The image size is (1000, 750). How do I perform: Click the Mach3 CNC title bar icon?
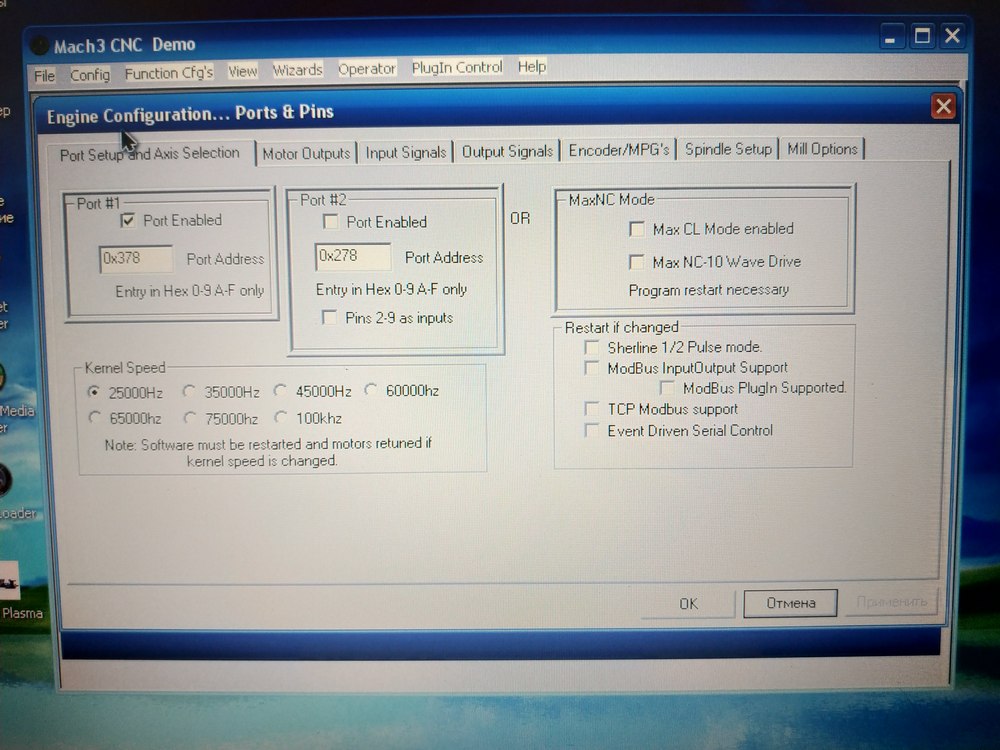(40, 46)
